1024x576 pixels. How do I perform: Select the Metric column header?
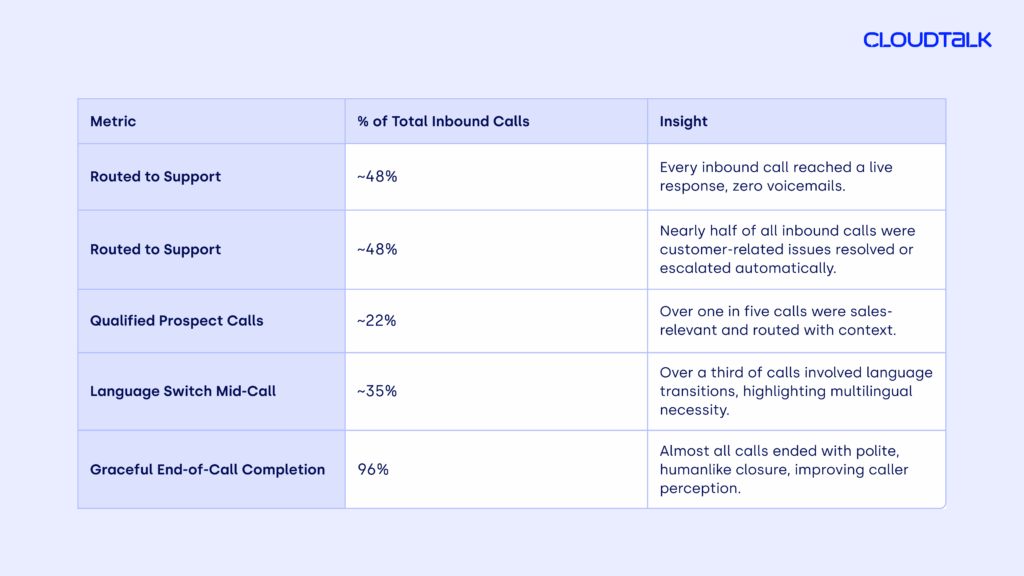pos(113,122)
